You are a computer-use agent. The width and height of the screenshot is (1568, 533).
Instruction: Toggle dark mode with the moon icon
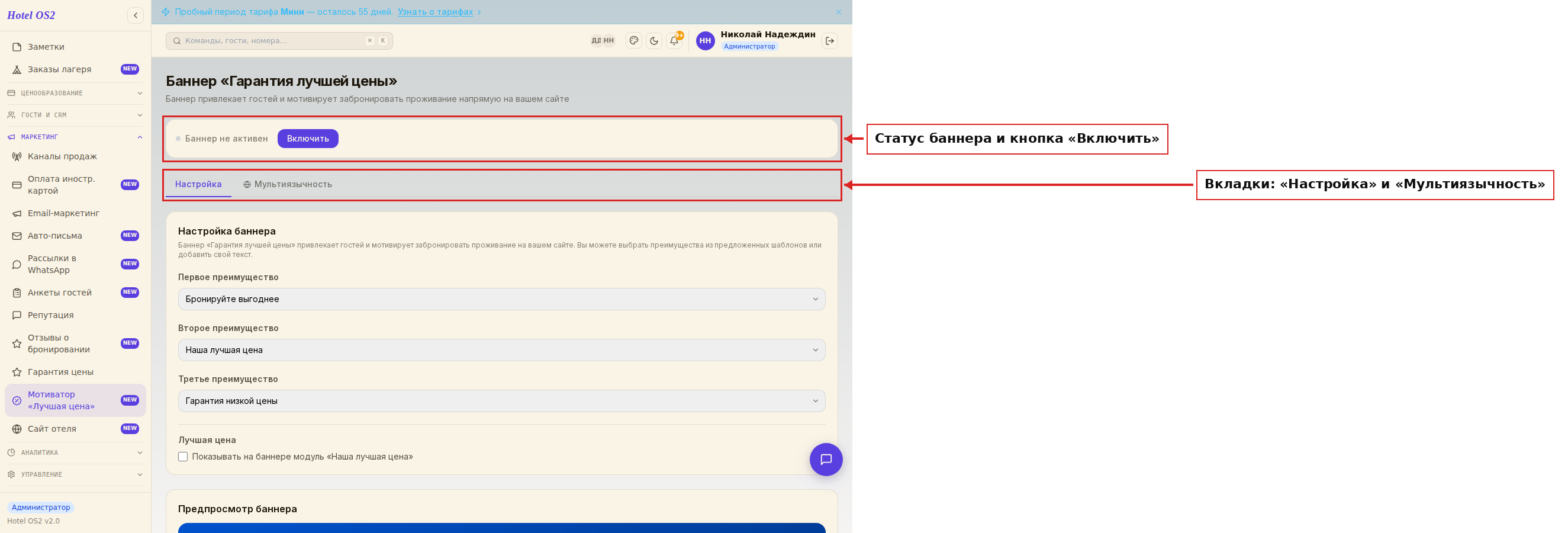point(653,41)
